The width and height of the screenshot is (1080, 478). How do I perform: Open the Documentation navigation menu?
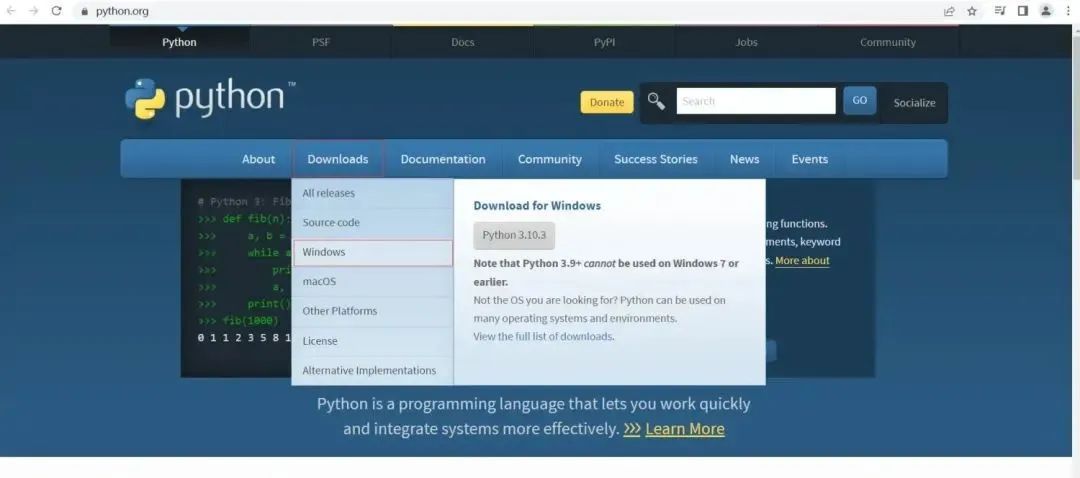pos(443,159)
